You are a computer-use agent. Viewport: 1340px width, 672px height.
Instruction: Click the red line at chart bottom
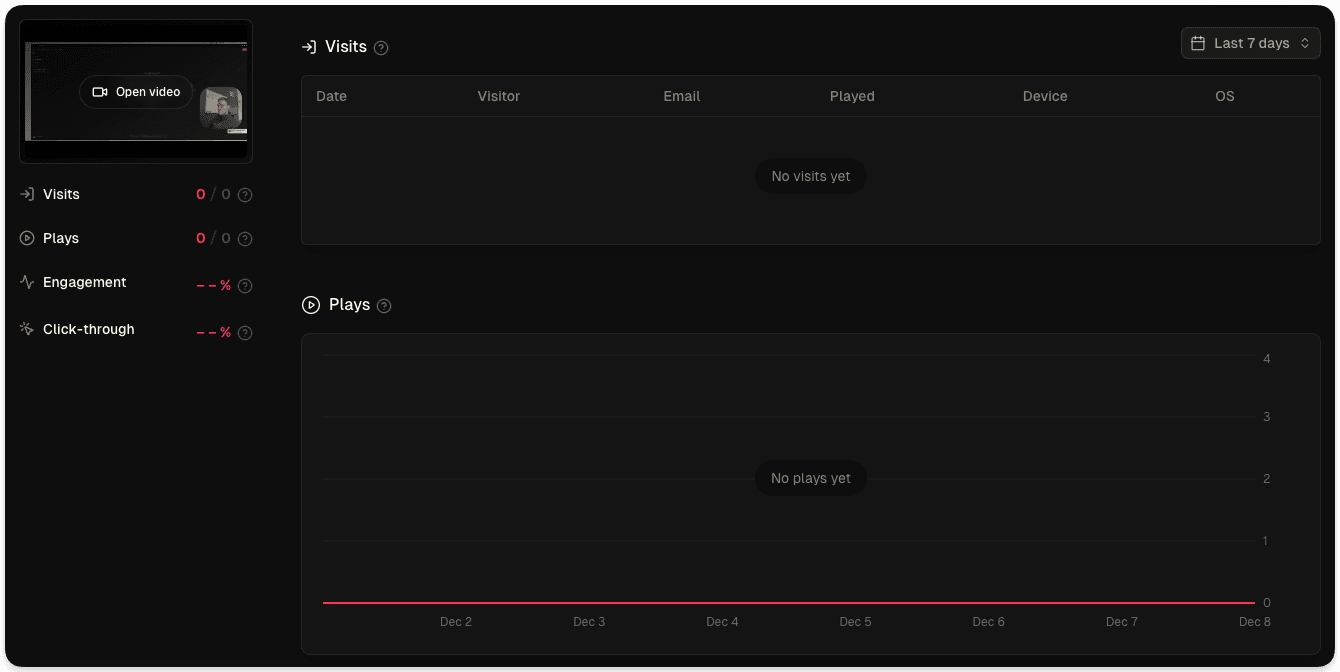pos(789,602)
